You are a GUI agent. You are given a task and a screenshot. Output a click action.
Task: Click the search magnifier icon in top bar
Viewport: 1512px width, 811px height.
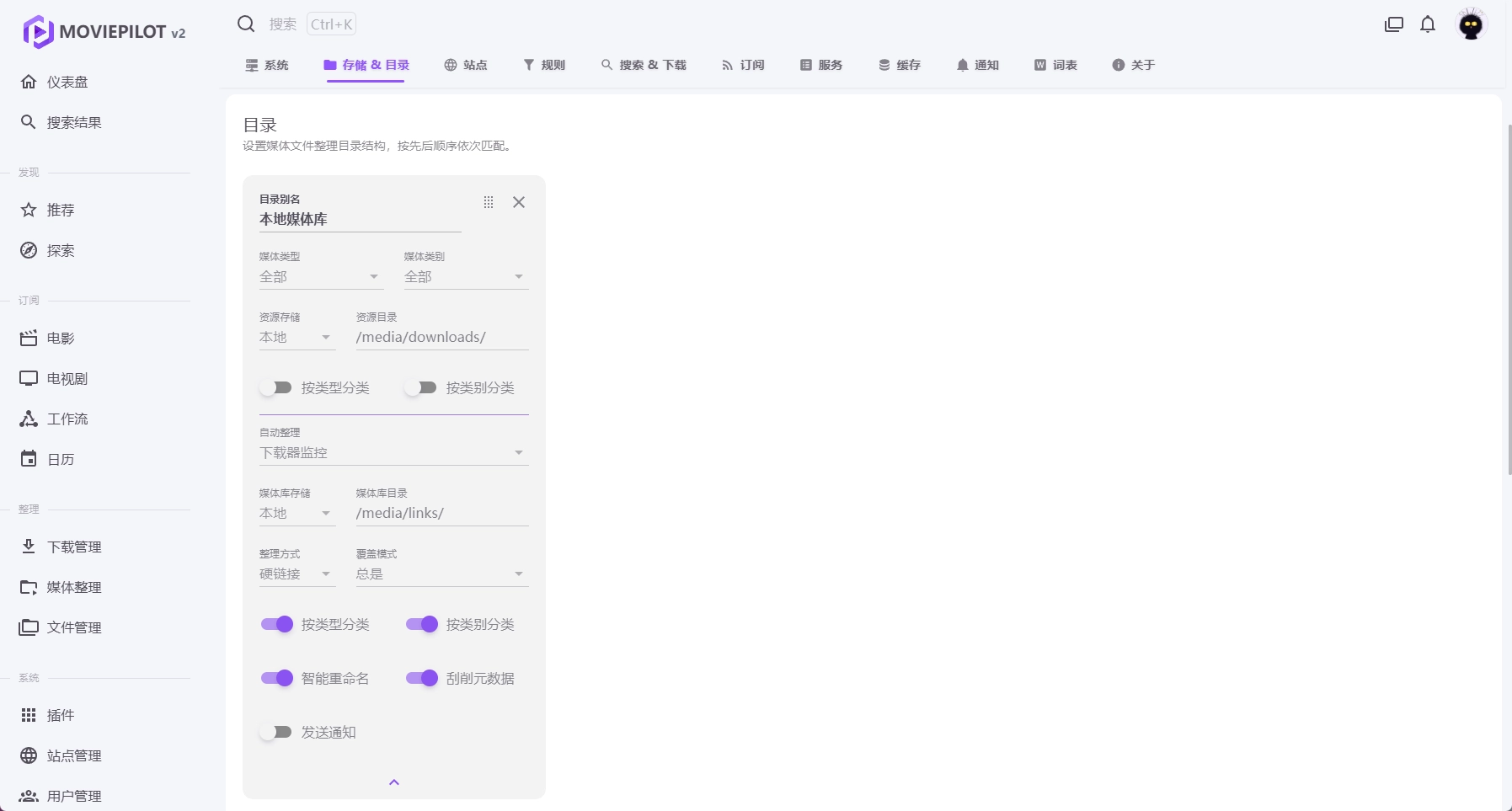pyautogui.click(x=246, y=24)
